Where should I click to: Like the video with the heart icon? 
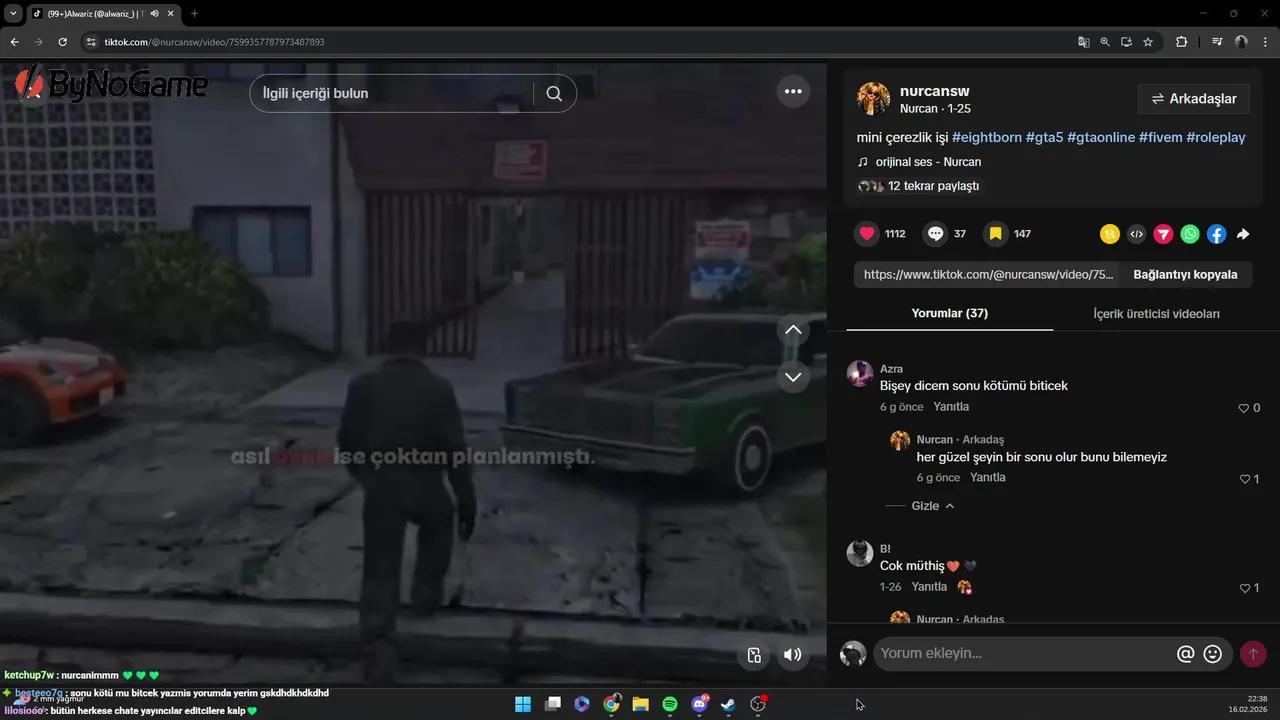[867, 234]
